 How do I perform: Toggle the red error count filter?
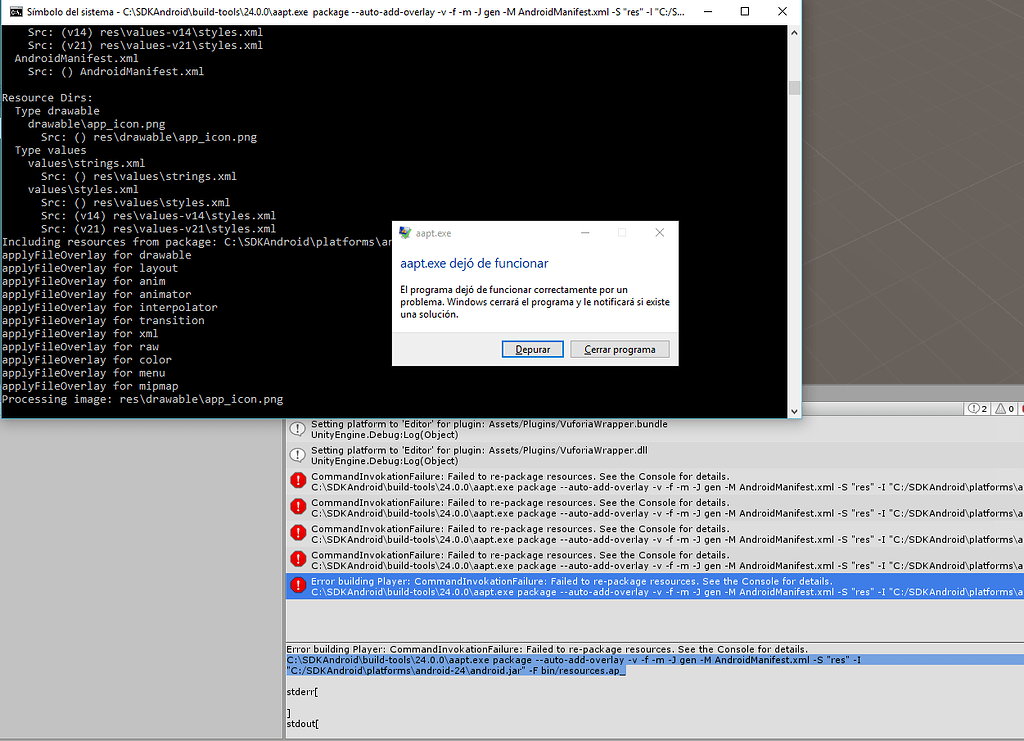[1018, 407]
